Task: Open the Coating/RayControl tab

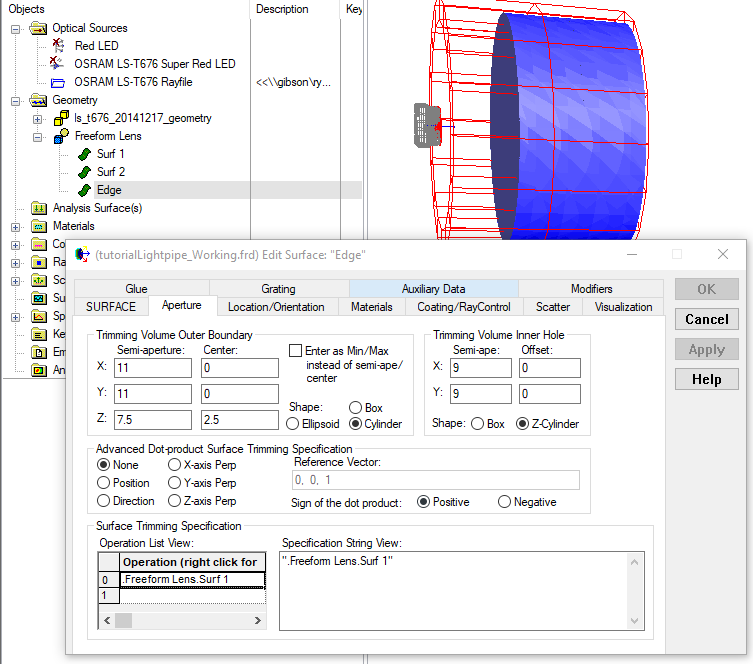Action: click(464, 307)
